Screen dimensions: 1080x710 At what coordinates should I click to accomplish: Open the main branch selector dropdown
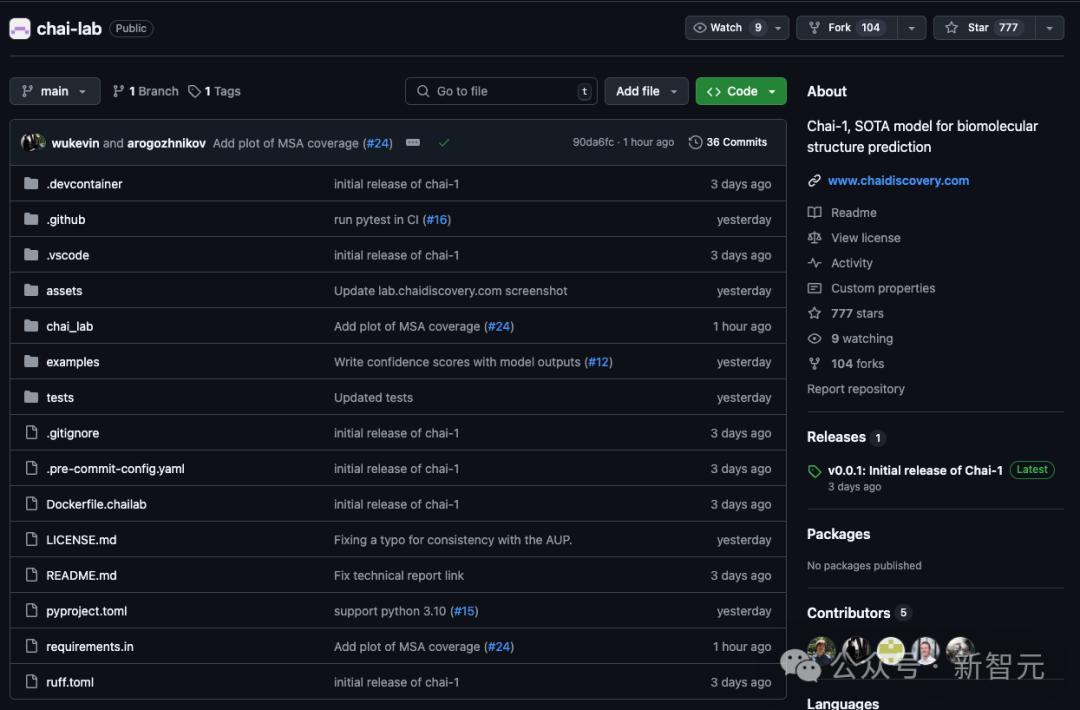pos(54,91)
